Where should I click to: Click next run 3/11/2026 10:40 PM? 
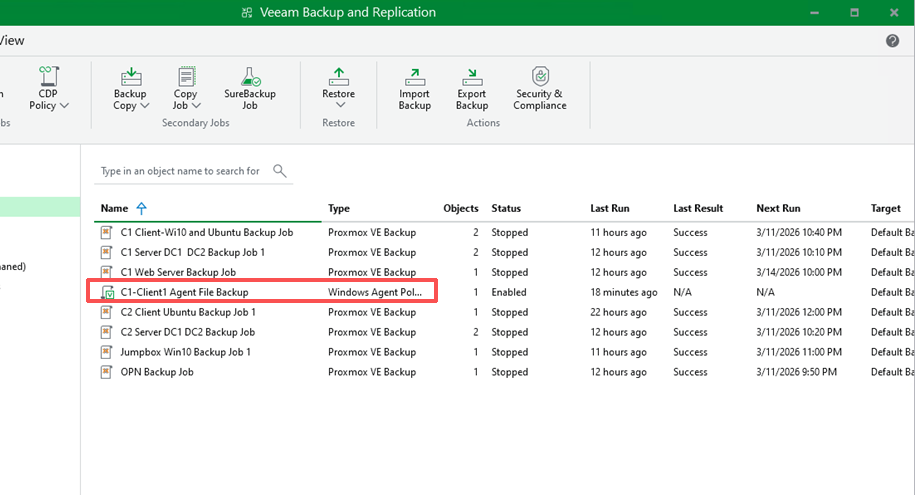[x=799, y=232]
